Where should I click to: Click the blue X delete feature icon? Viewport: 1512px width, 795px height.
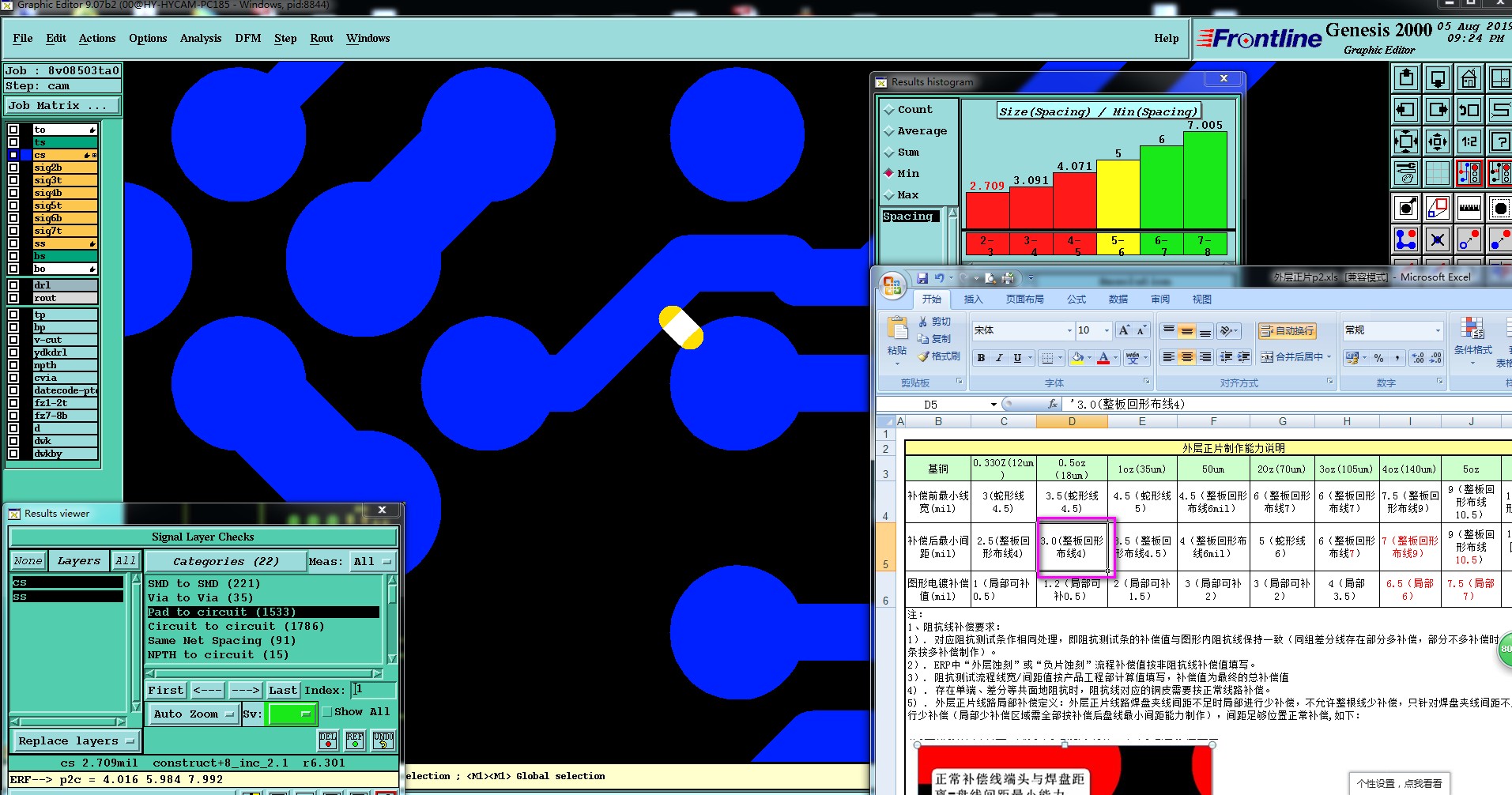tap(1438, 239)
